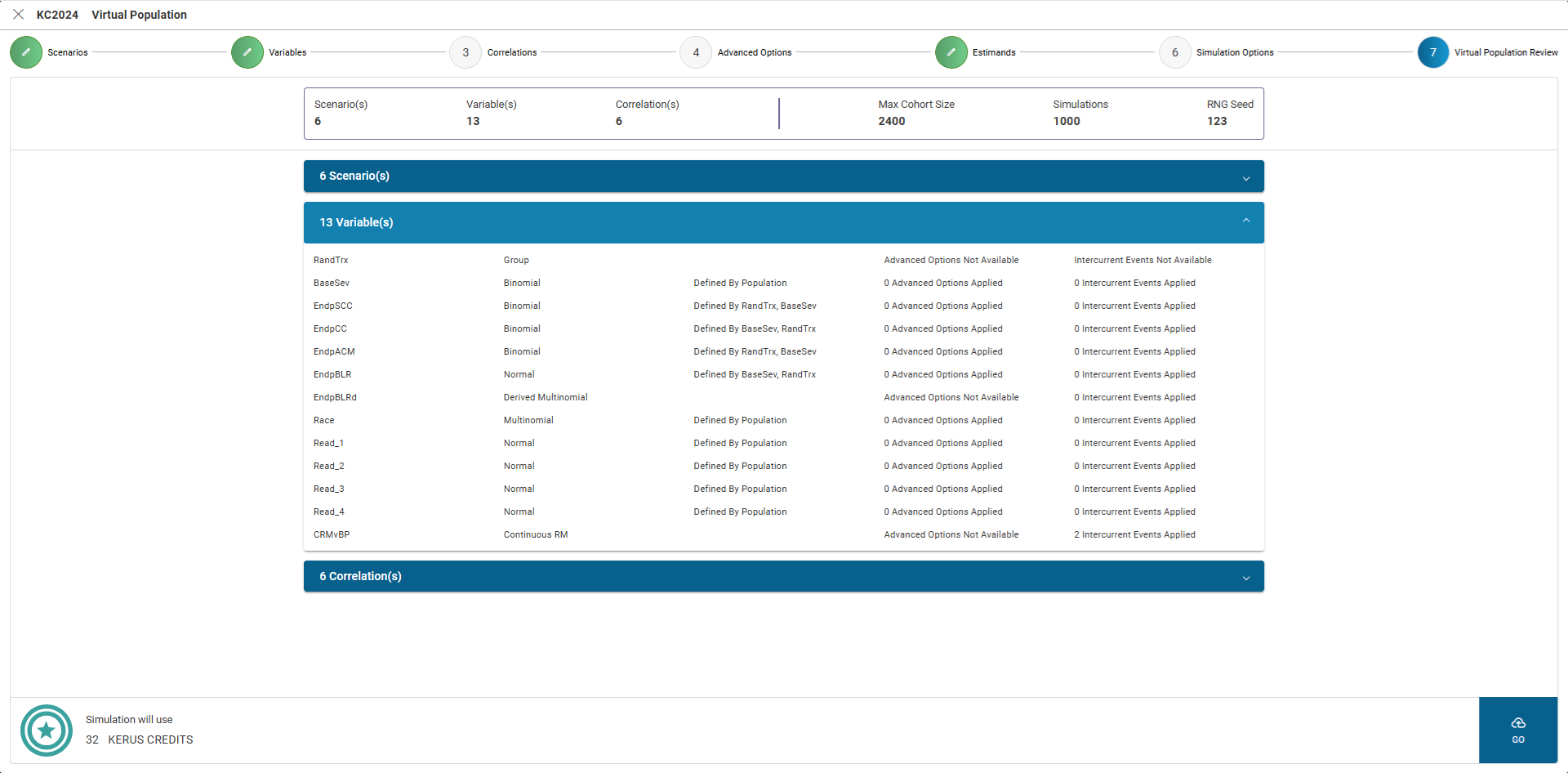
Task: Click Defined By BaseSev, RandTrx in EndpCC row
Action: pyautogui.click(x=755, y=328)
